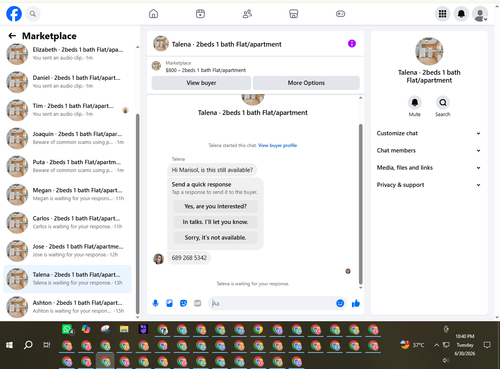This screenshot has width=500, height=369.
Task: Click the conversation list scrollbar
Action: coord(137,213)
